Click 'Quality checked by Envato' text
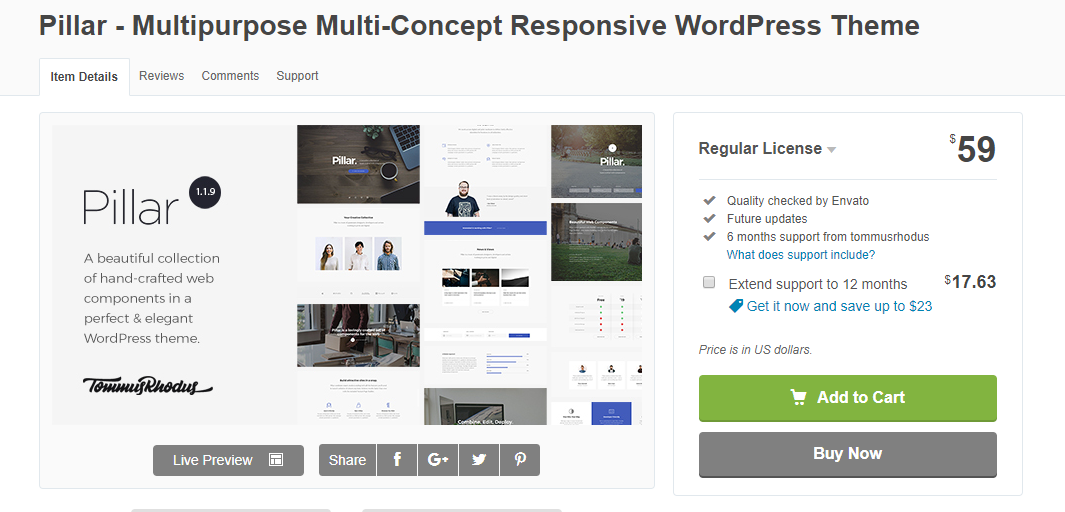Screen dimensions: 1065x512 797,201
